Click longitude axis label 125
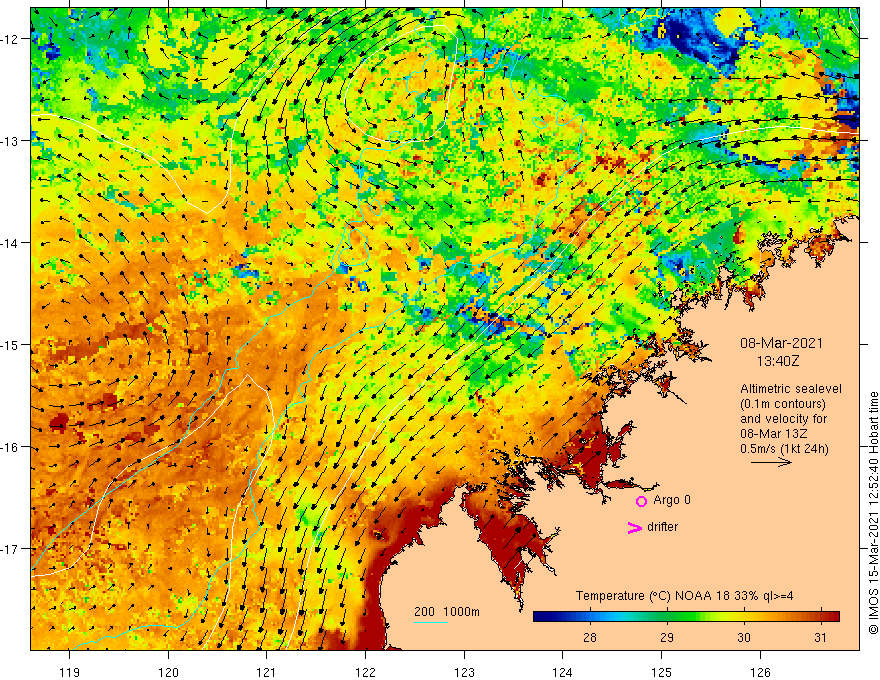This screenshot has height=680, width=880. coord(661,672)
